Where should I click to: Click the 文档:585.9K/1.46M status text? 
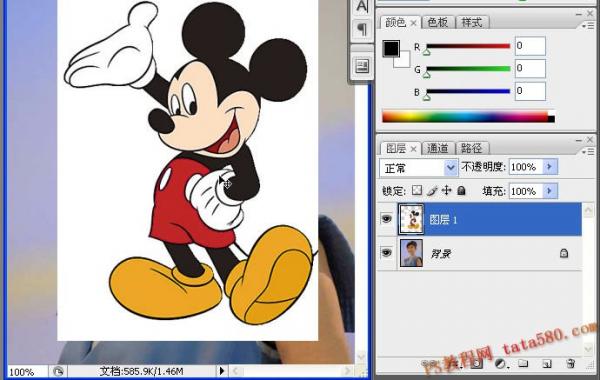141,372
